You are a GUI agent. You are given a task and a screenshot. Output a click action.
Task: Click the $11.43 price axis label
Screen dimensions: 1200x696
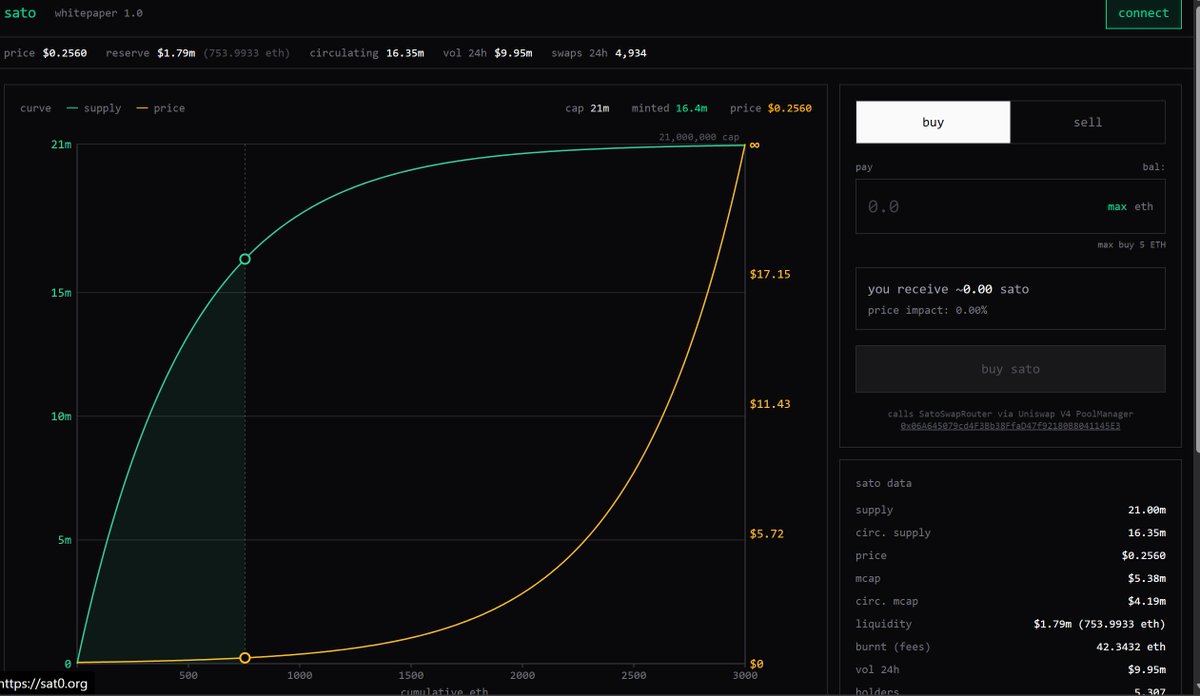(770, 404)
